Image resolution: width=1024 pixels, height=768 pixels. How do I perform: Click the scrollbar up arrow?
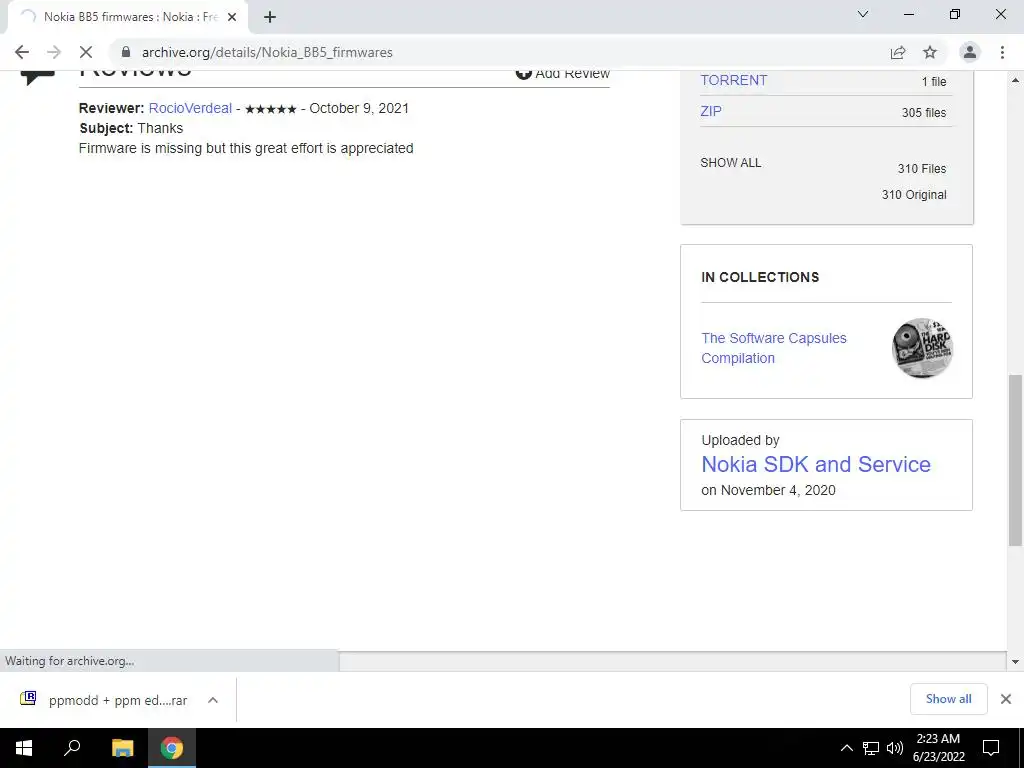[x=1015, y=80]
